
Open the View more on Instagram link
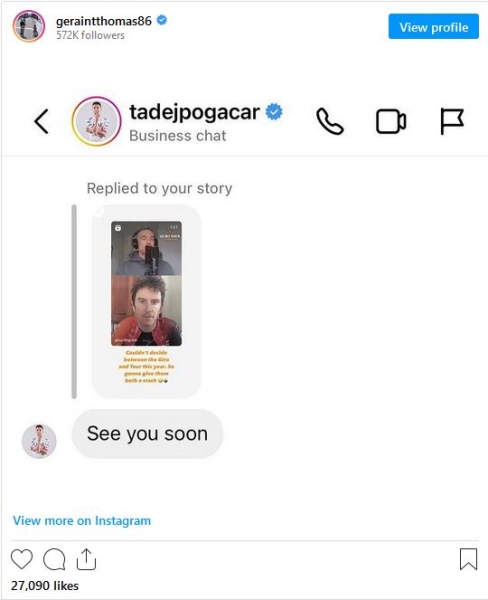tap(82, 521)
